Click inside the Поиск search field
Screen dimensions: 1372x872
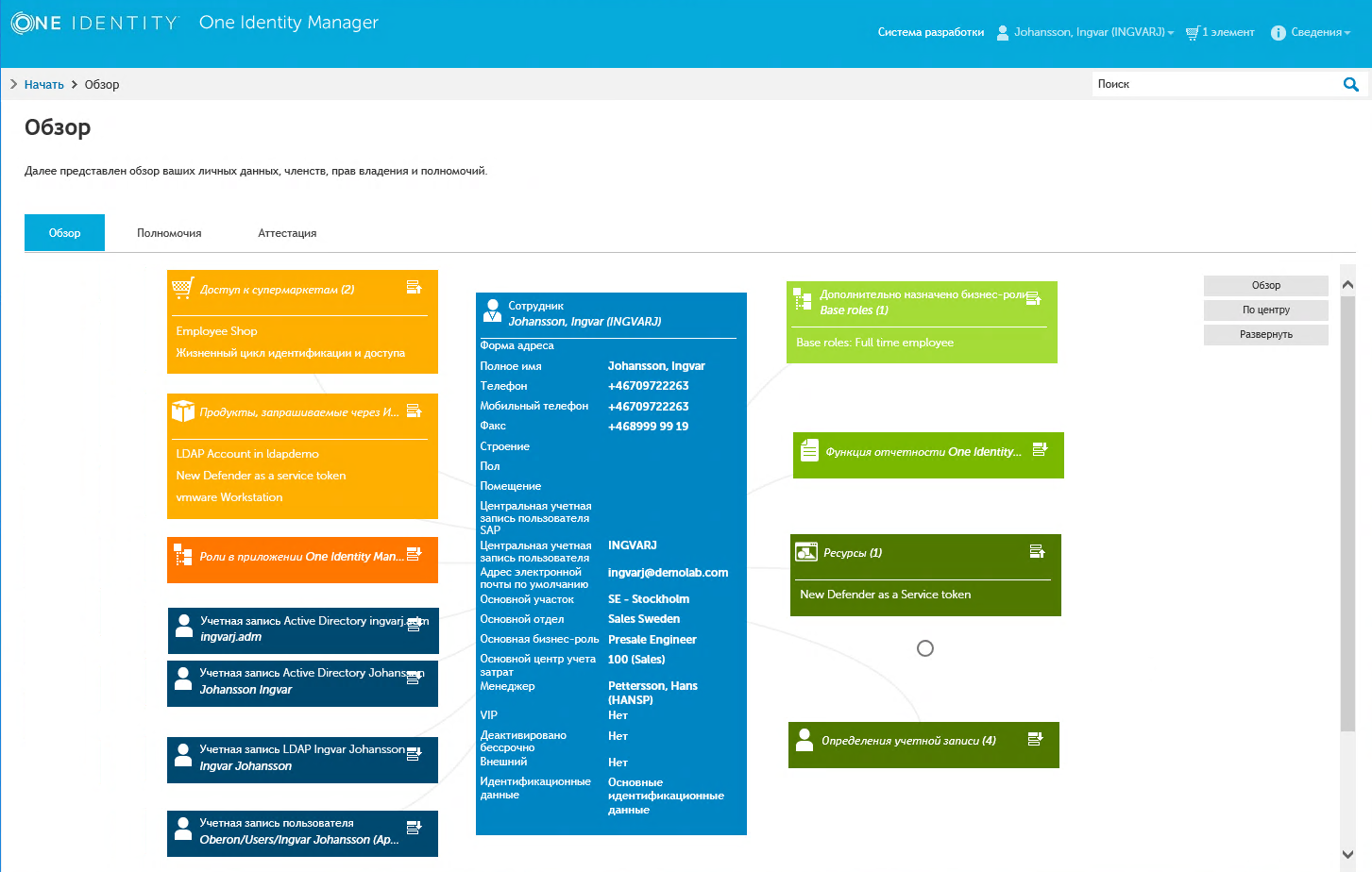pyautogui.click(x=1216, y=84)
